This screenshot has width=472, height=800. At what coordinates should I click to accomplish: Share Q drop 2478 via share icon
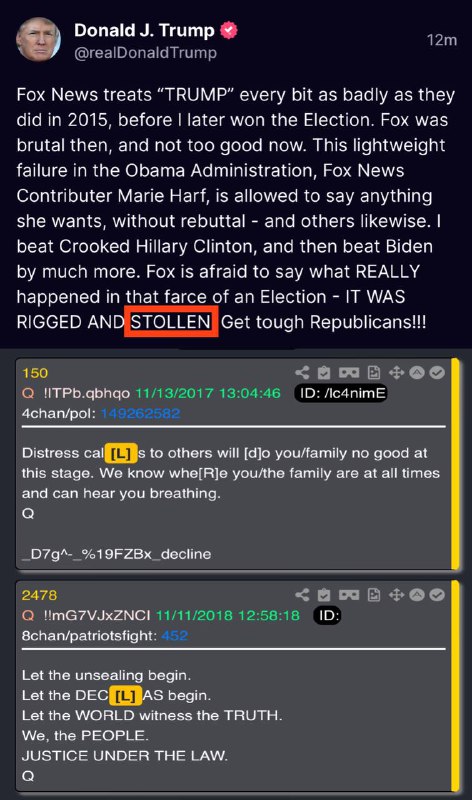(x=302, y=595)
